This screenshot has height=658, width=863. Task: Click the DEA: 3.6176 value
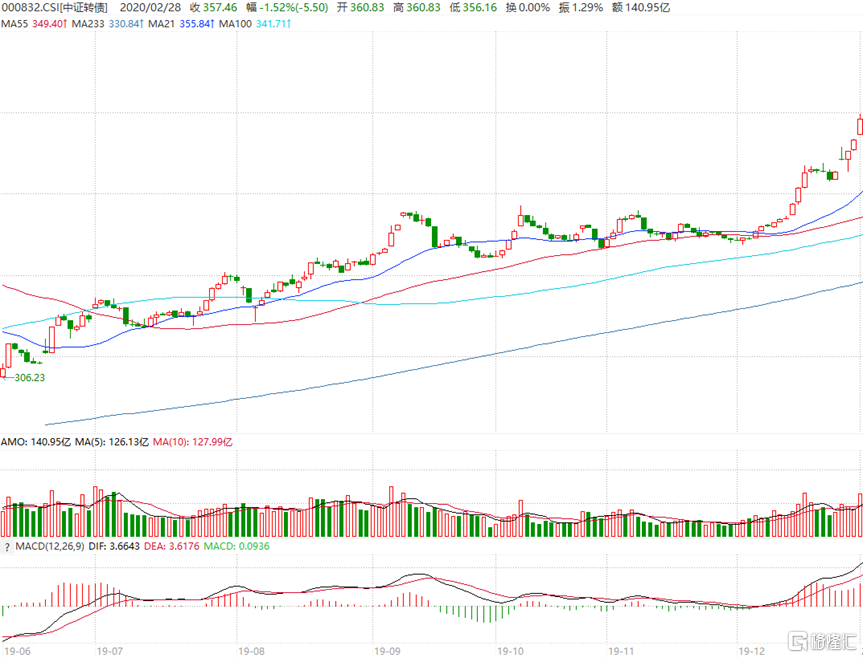(x=172, y=546)
